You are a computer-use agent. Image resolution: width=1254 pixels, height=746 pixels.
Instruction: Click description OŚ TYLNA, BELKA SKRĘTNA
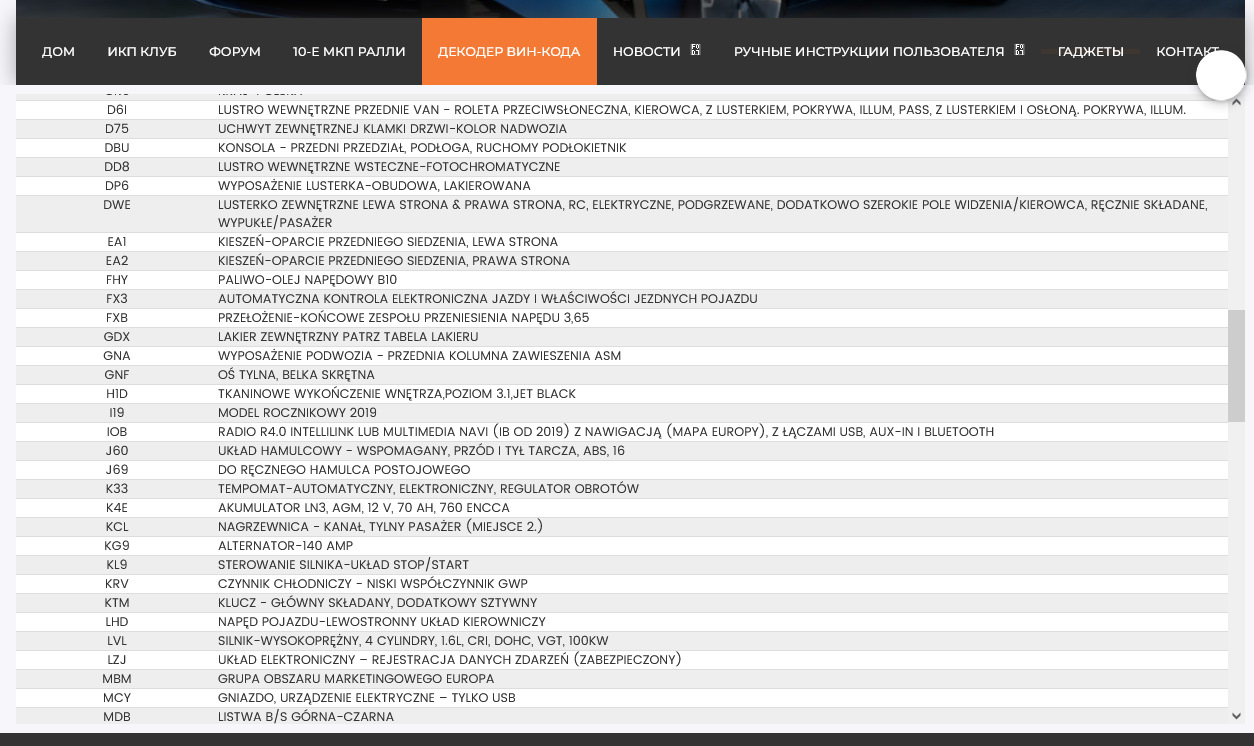(297, 375)
